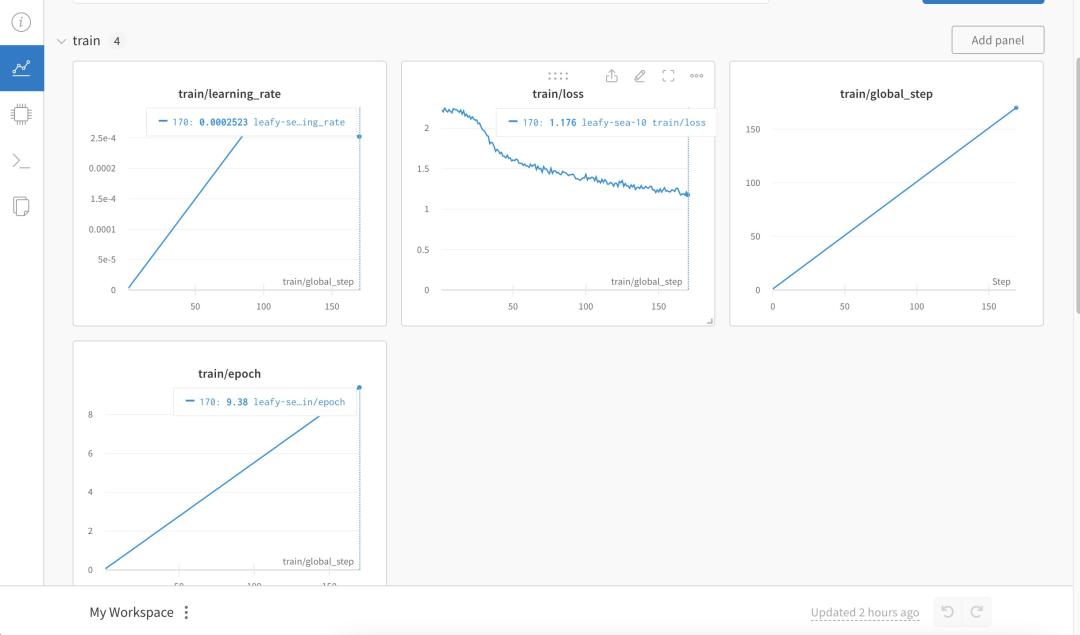
Task: Click the undo arrow in bottom bar
Action: pyautogui.click(x=948, y=612)
